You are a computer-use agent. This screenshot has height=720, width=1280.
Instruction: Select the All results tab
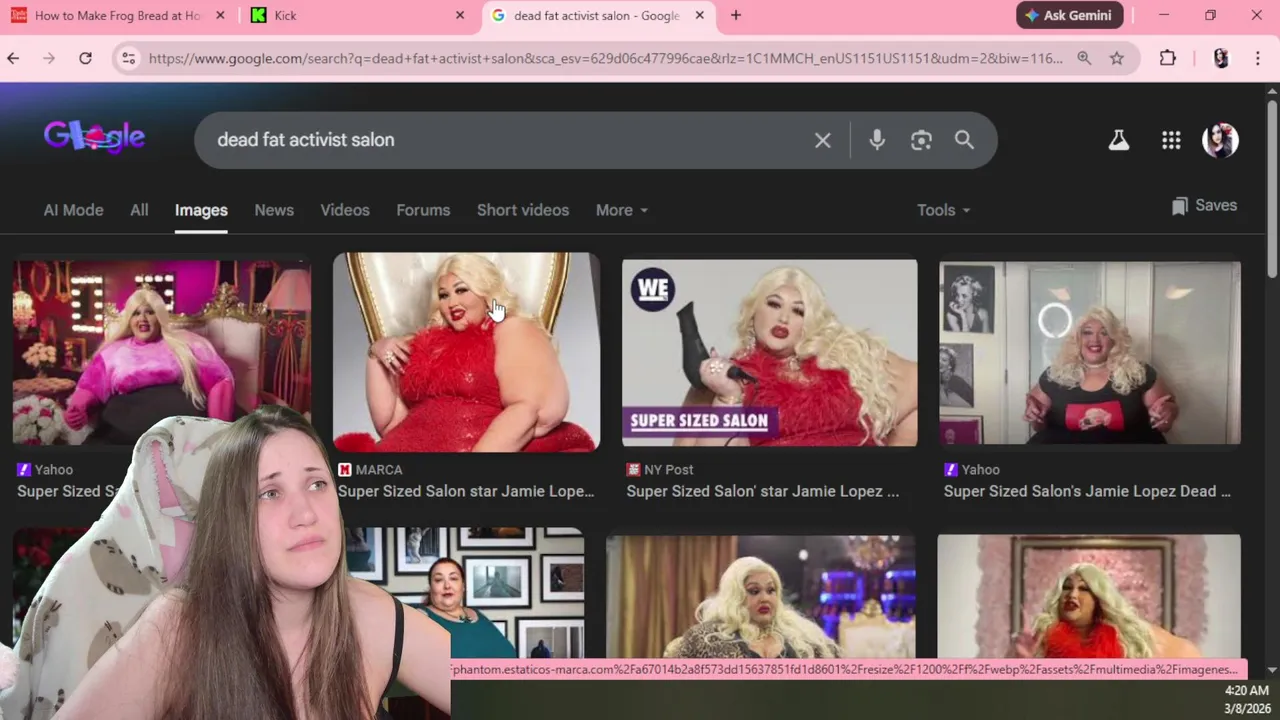coord(139,210)
